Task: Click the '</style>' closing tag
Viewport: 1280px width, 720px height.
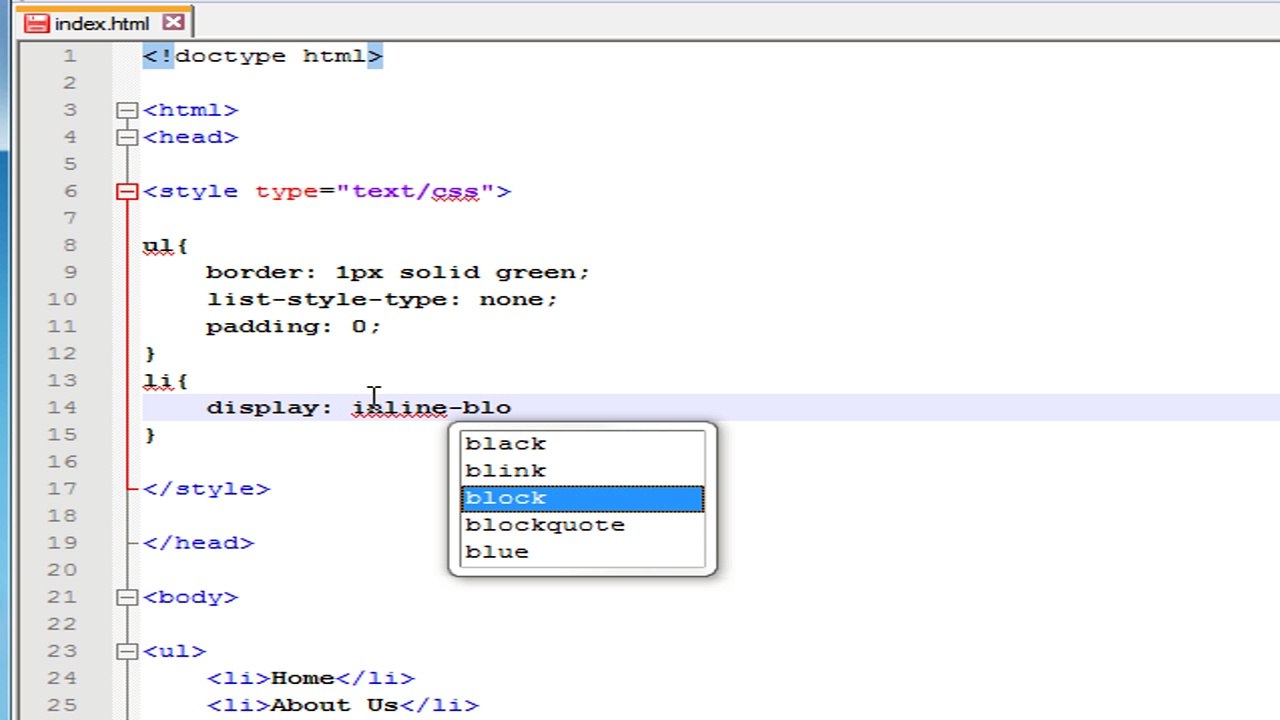Action: coord(207,488)
